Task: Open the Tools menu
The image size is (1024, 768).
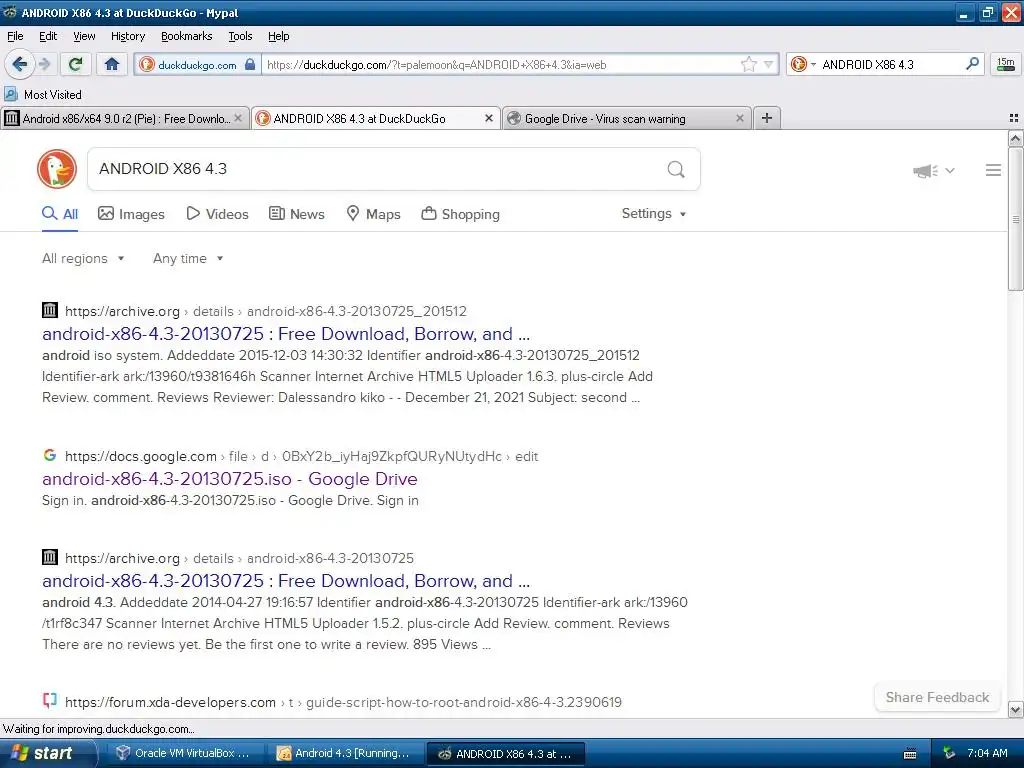Action: [x=240, y=36]
